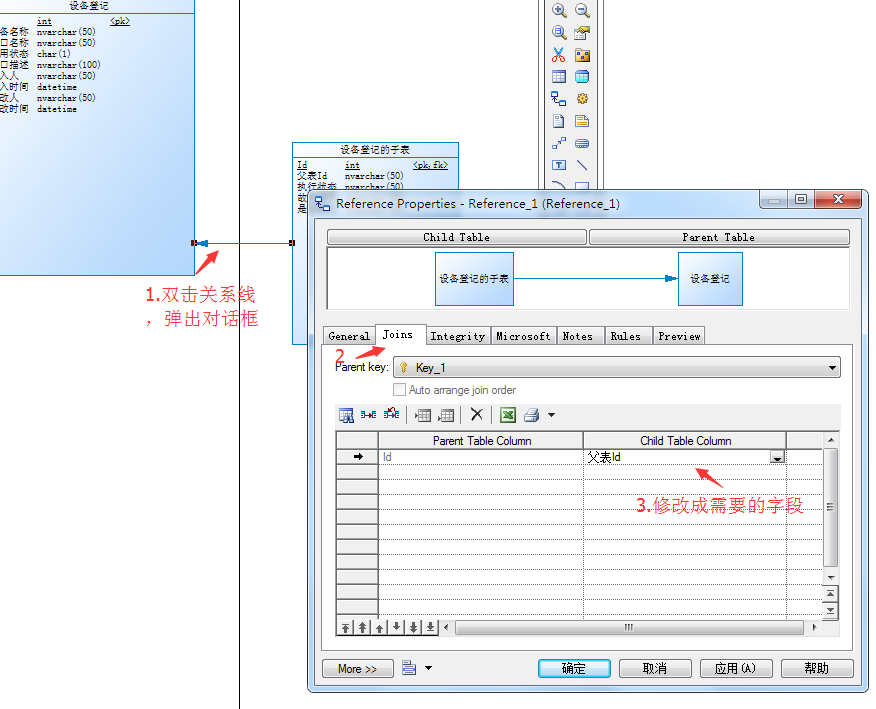This screenshot has width=876, height=709.
Task: Toggle Auto arrange join order checkbox
Action: 399,389
